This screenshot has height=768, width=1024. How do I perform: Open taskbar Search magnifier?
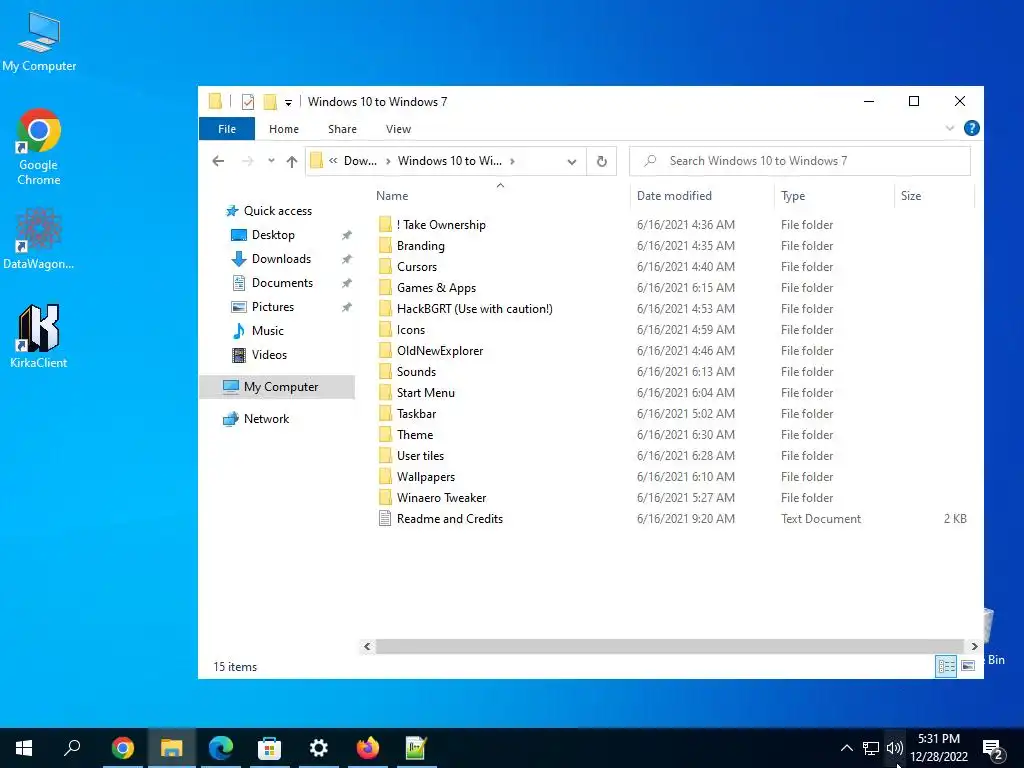(x=72, y=748)
